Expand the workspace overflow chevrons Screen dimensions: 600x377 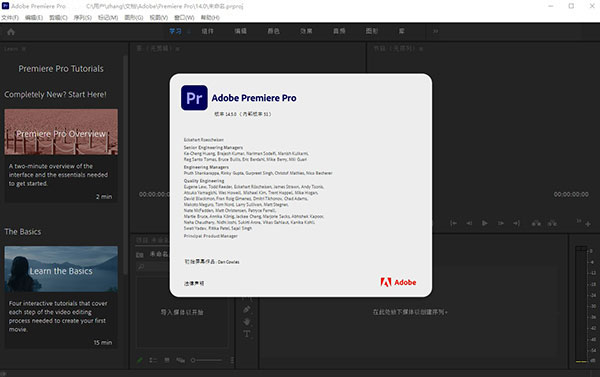coord(435,31)
